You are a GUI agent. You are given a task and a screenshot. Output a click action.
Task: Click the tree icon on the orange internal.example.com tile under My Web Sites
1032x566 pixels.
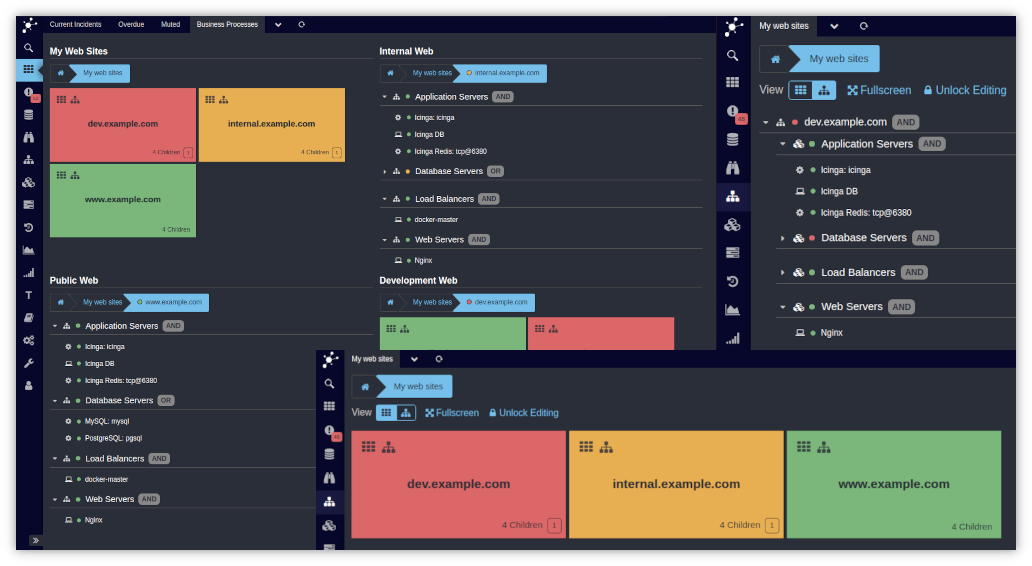coord(224,100)
